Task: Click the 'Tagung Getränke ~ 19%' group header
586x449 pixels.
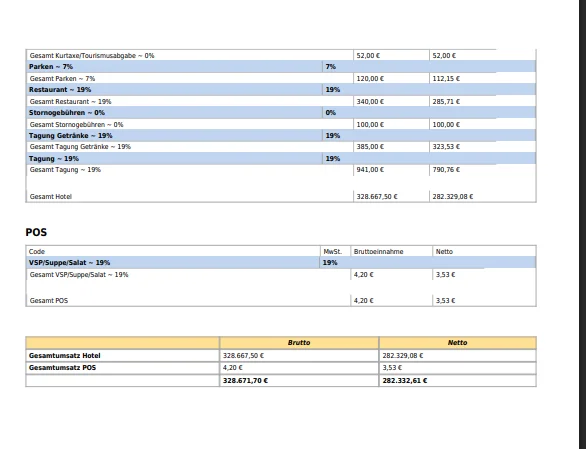Action: [70, 135]
